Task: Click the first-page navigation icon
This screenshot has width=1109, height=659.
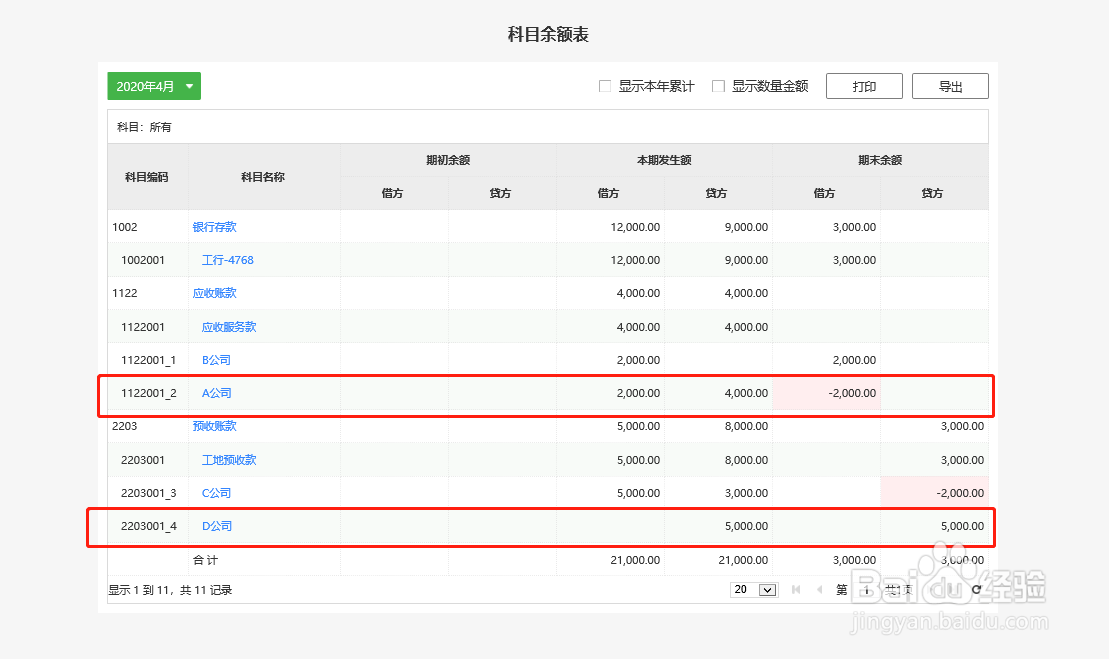Action: coord(795,589)
